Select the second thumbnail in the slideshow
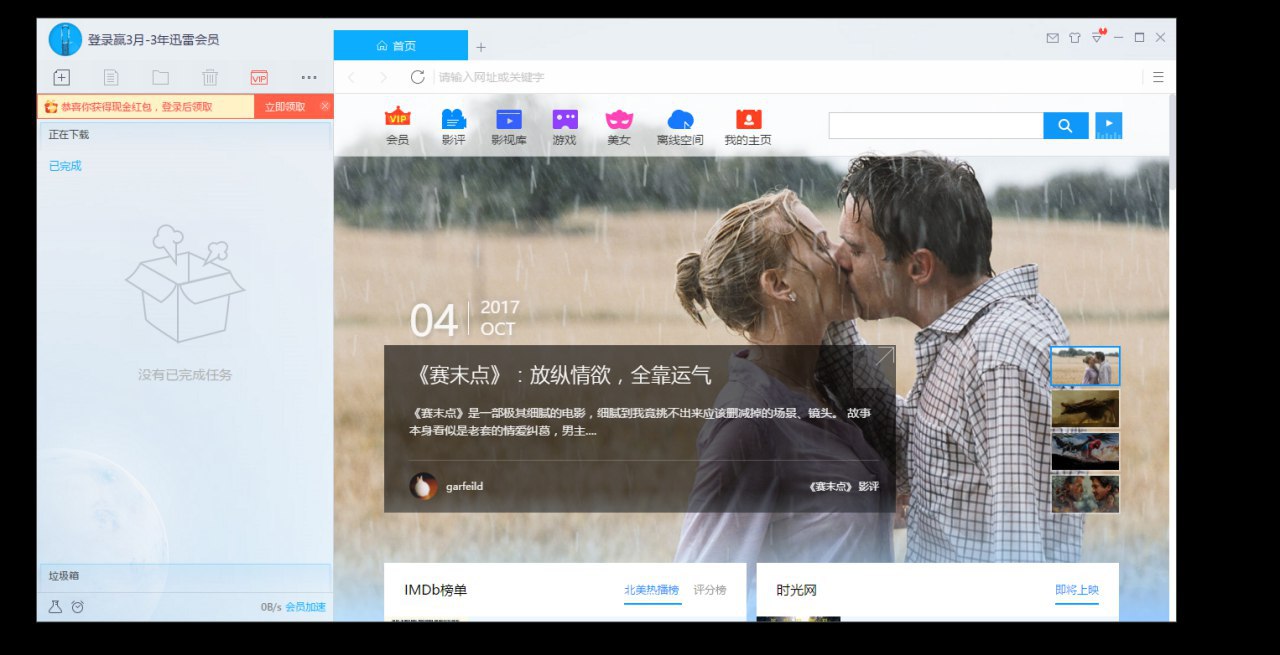This screenshot has height=655, width=1280. 1085,409
